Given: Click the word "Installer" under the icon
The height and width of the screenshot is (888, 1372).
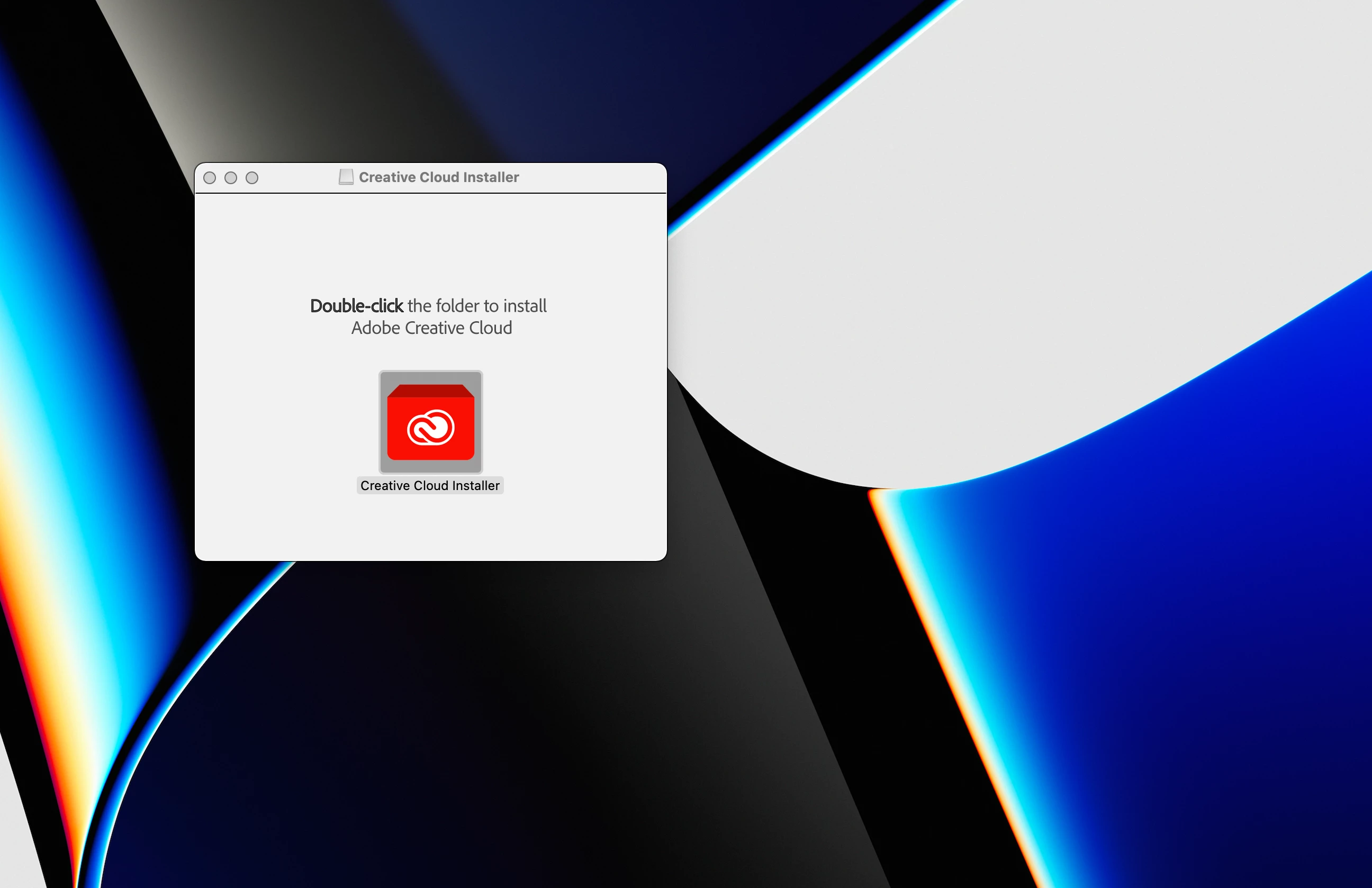Looking at the screenshot, I should click(x=476, y=486).
